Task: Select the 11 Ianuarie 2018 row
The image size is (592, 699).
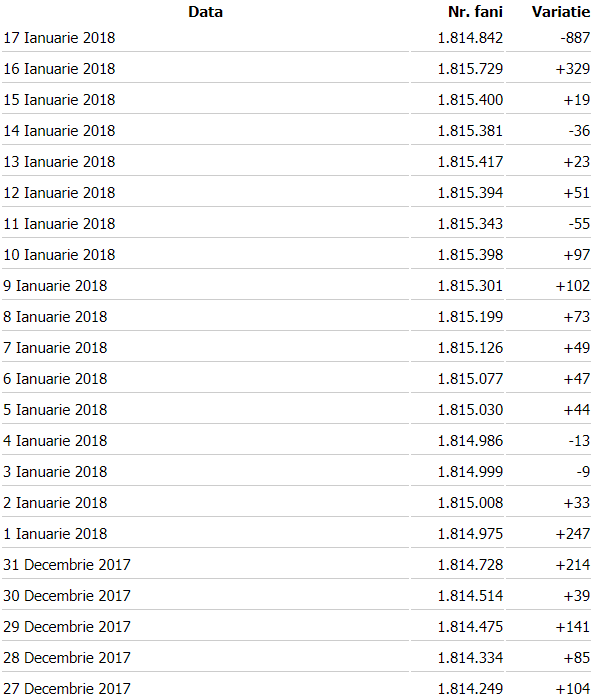Action: pyautogui.click(x=296, y=224)
